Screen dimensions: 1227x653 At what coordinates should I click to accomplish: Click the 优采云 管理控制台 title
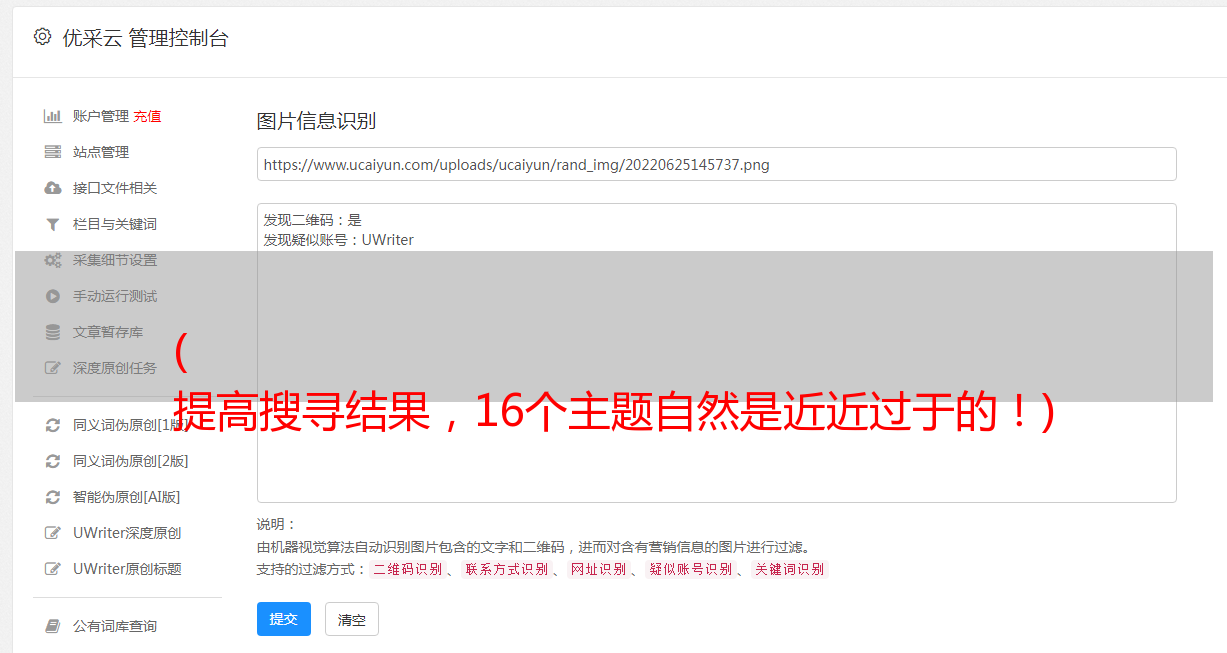point(145,38)
